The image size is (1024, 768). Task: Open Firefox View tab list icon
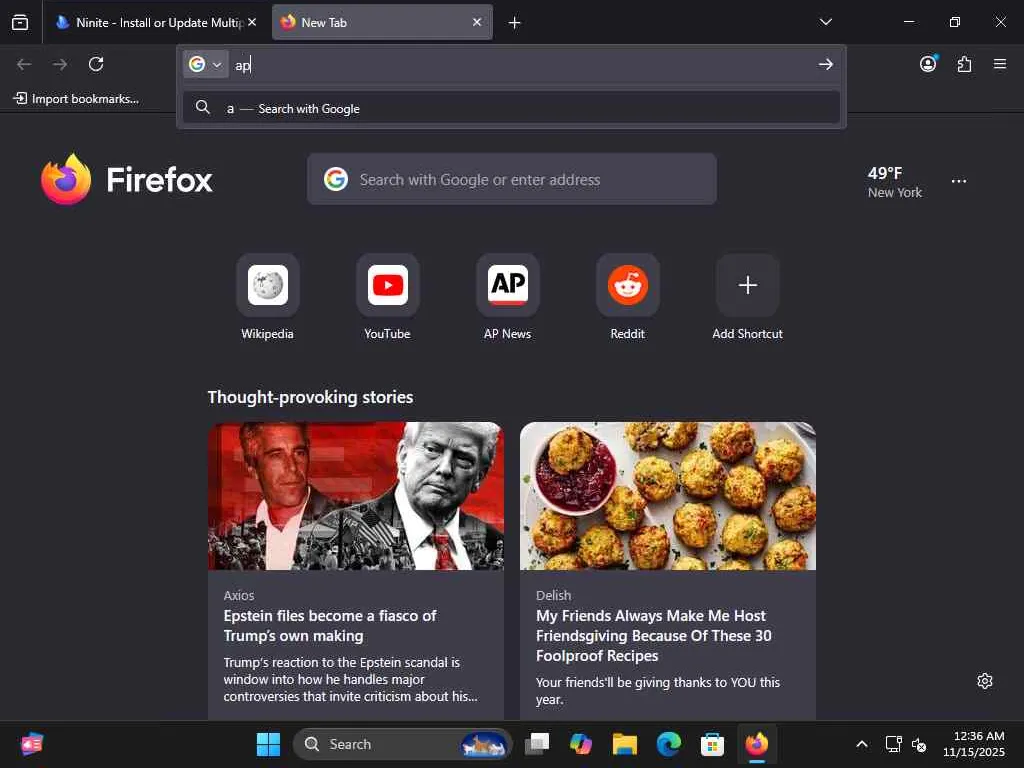coord(20,23)
